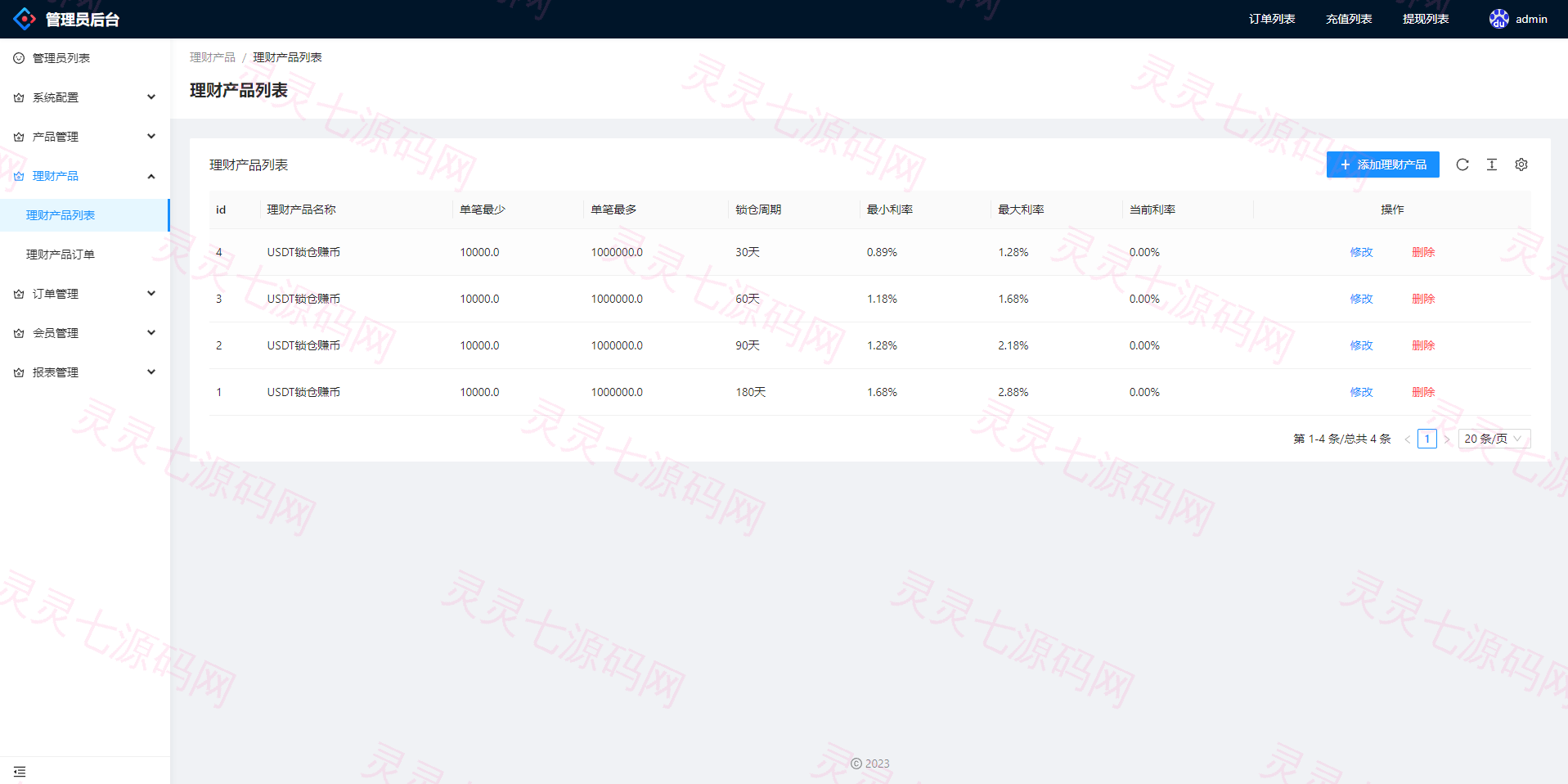Collapse sidebar with bottom menu-fold icon

(20, 772)
